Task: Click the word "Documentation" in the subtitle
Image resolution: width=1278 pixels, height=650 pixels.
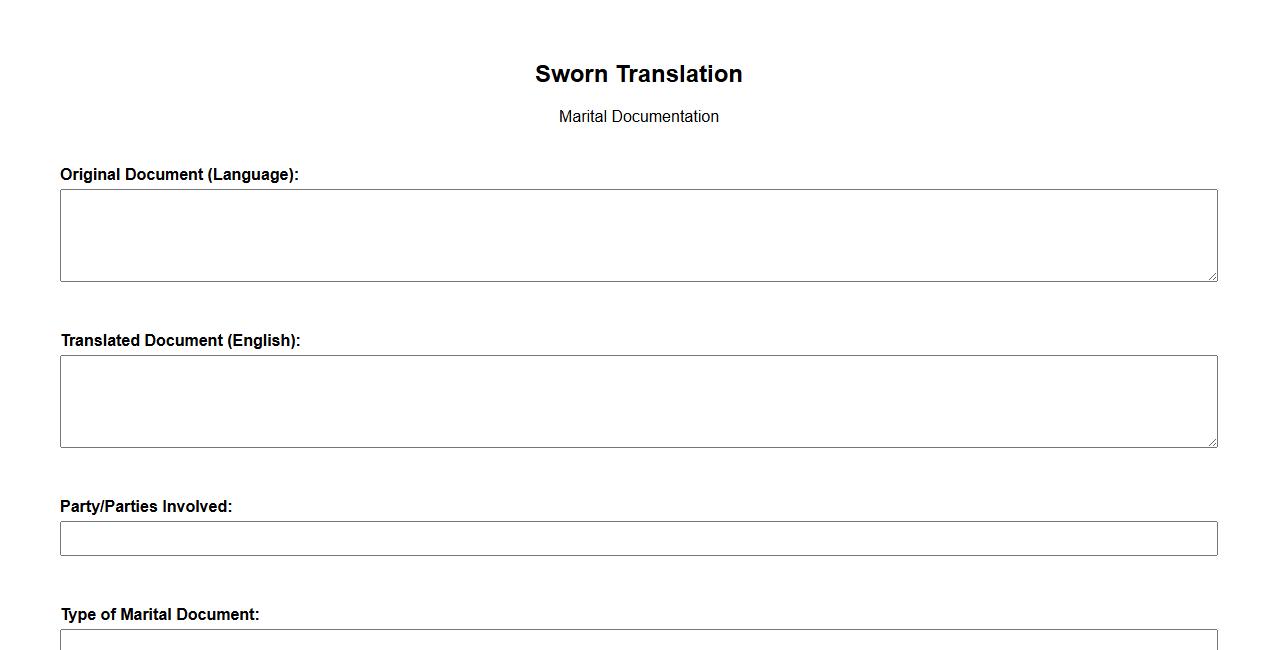Action: tap(665, 116)
